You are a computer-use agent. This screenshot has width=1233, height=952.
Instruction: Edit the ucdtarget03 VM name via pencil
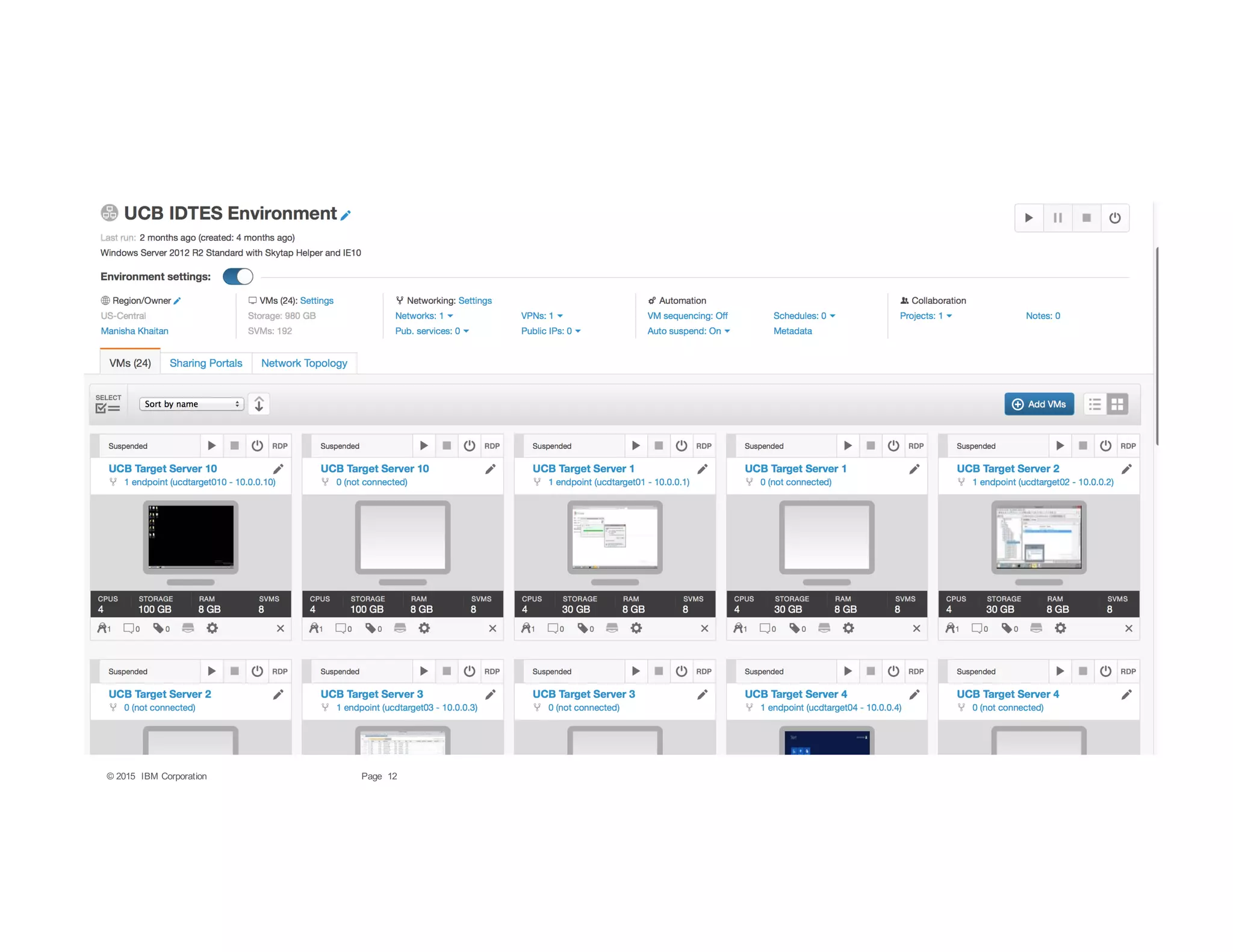(491, 695)
